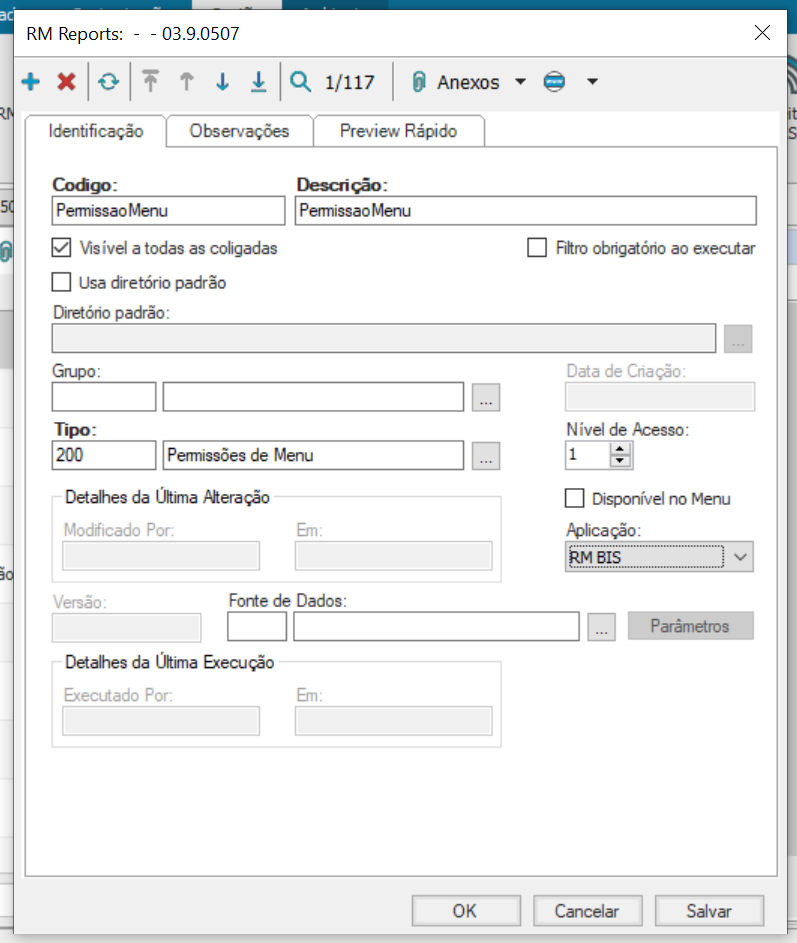Viewport: 797px width, 943px height.
Task: Open the Anexos attachments paperclip
Action: click(x=419, y=81)
